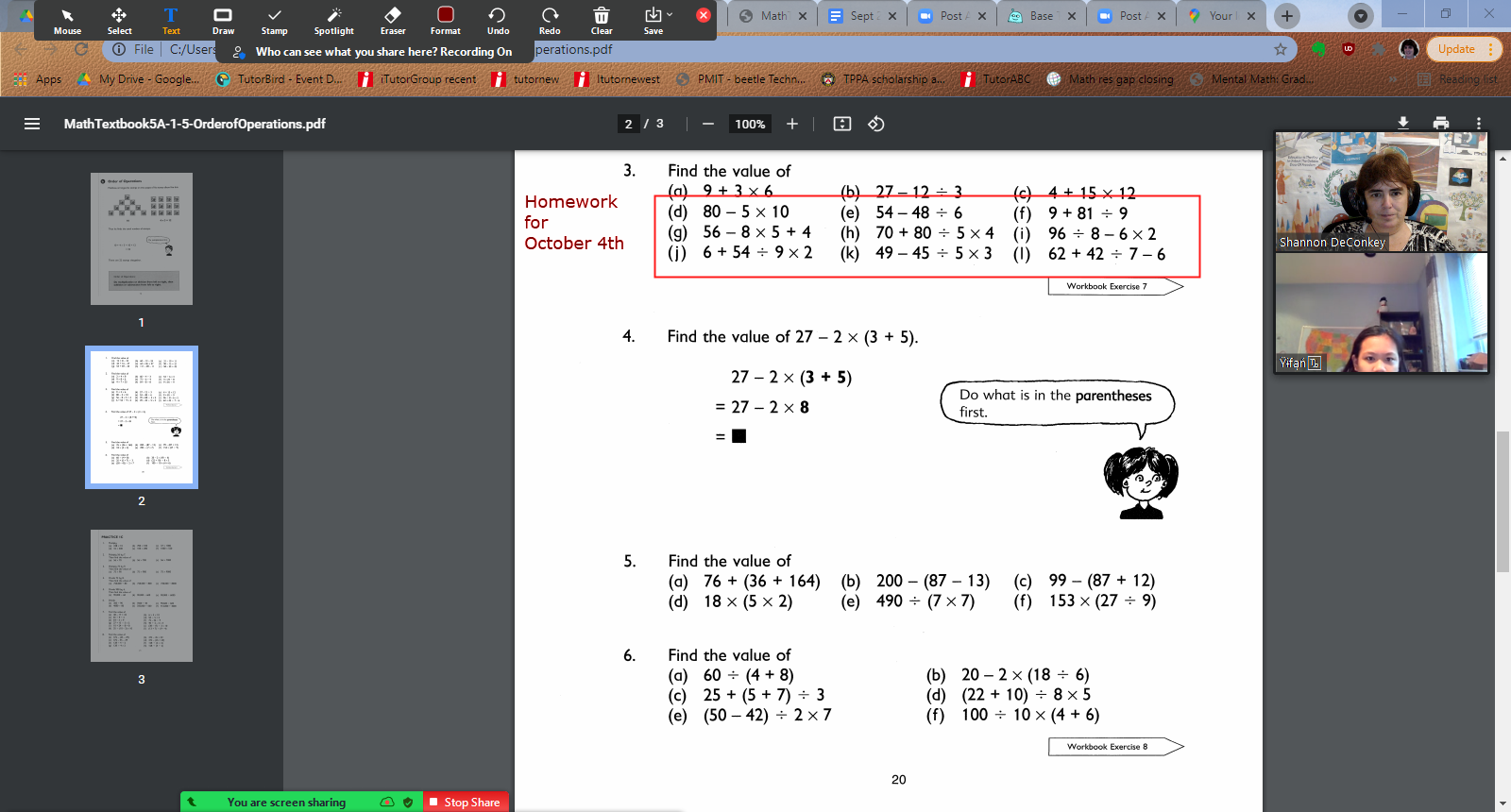Click Shannon DeConkey video tile
The image size is (1511, 812).
point(1382,192)
